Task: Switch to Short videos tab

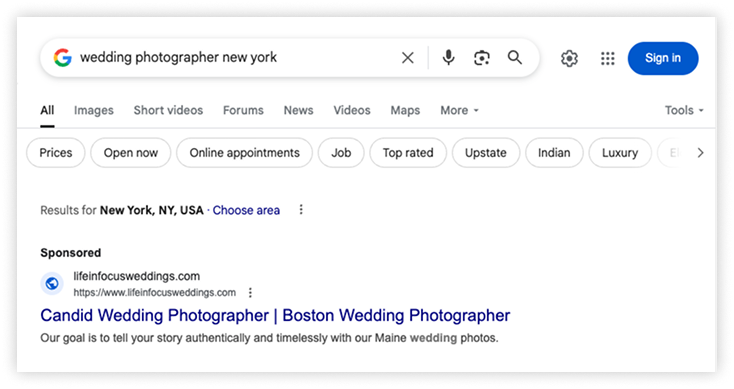Action: coord(169,110)
